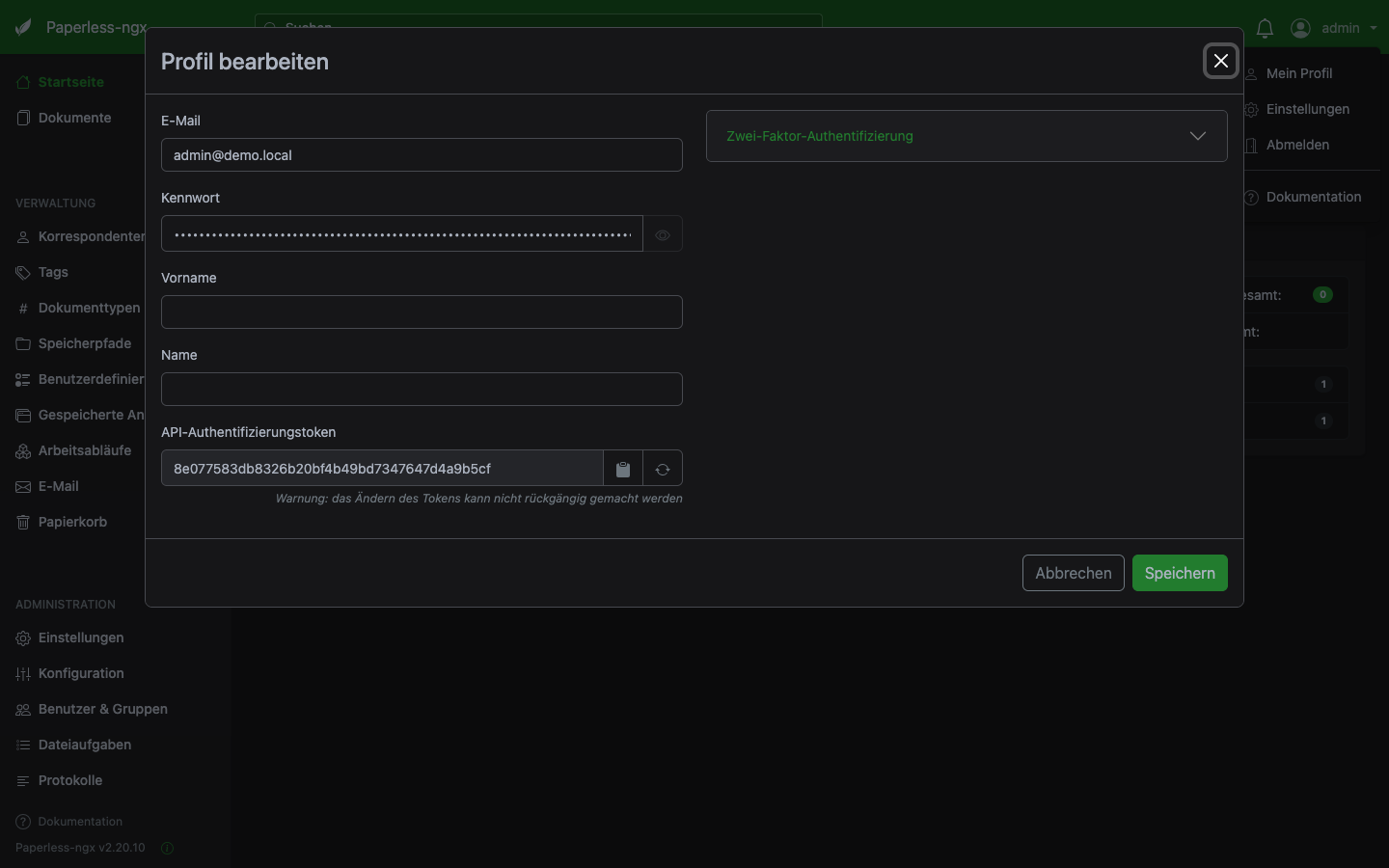Screen dimensions: 1389x868
Task: Open the E-Mail section in the sidebar
Action: [x=58, y=486]
